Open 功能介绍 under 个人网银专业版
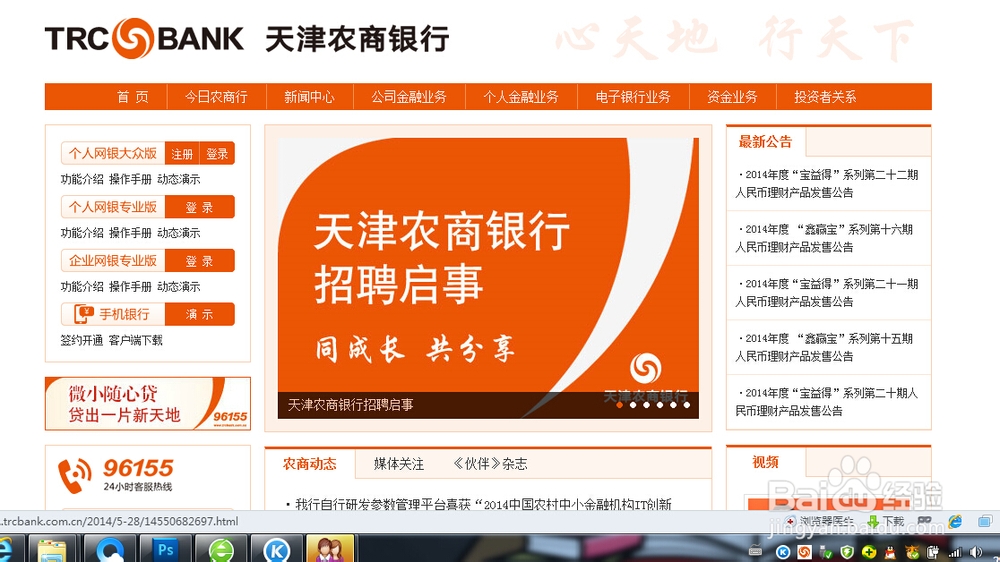This screenshot has height=562, width=1000. click(82, 233)
